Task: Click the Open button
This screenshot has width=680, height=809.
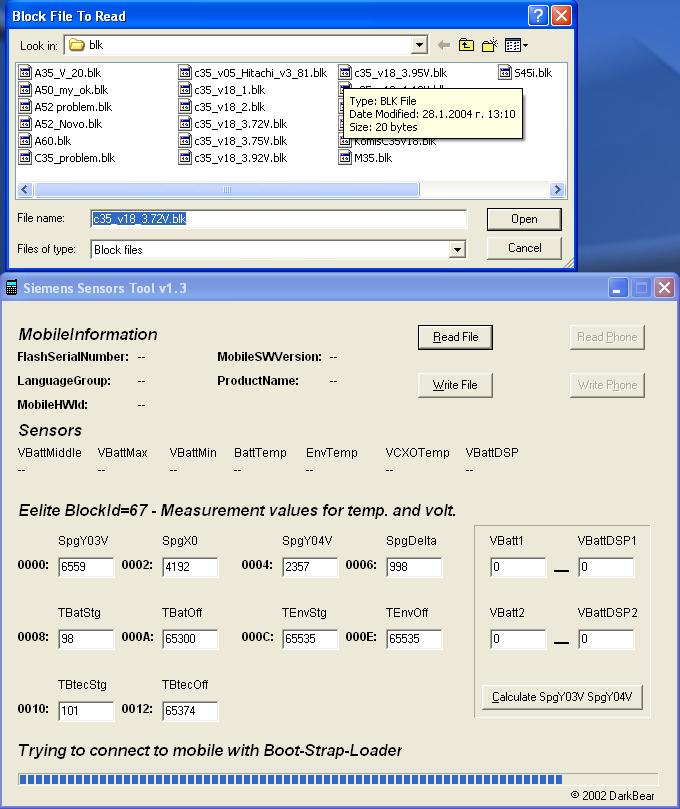Action: point(524,219)
